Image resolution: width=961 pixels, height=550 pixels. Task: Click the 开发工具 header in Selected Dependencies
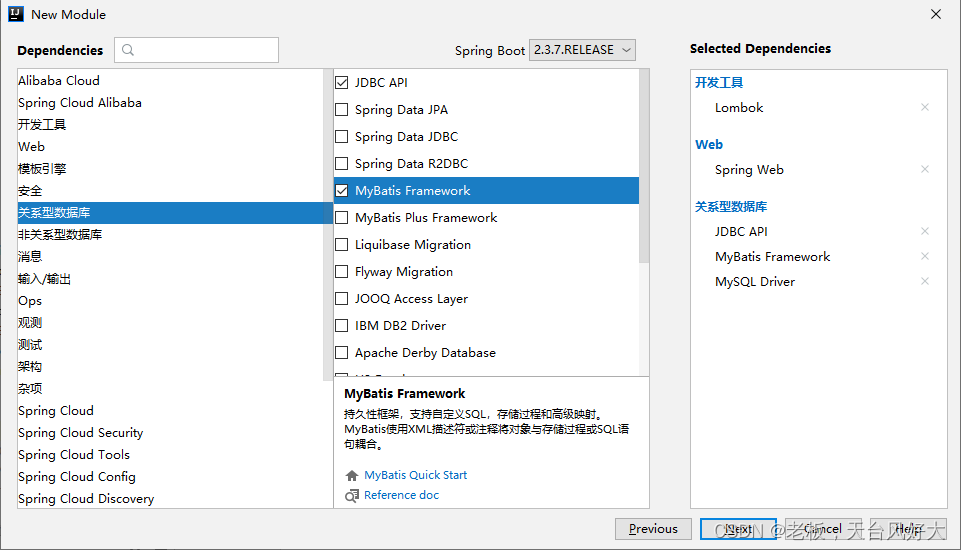718,83
